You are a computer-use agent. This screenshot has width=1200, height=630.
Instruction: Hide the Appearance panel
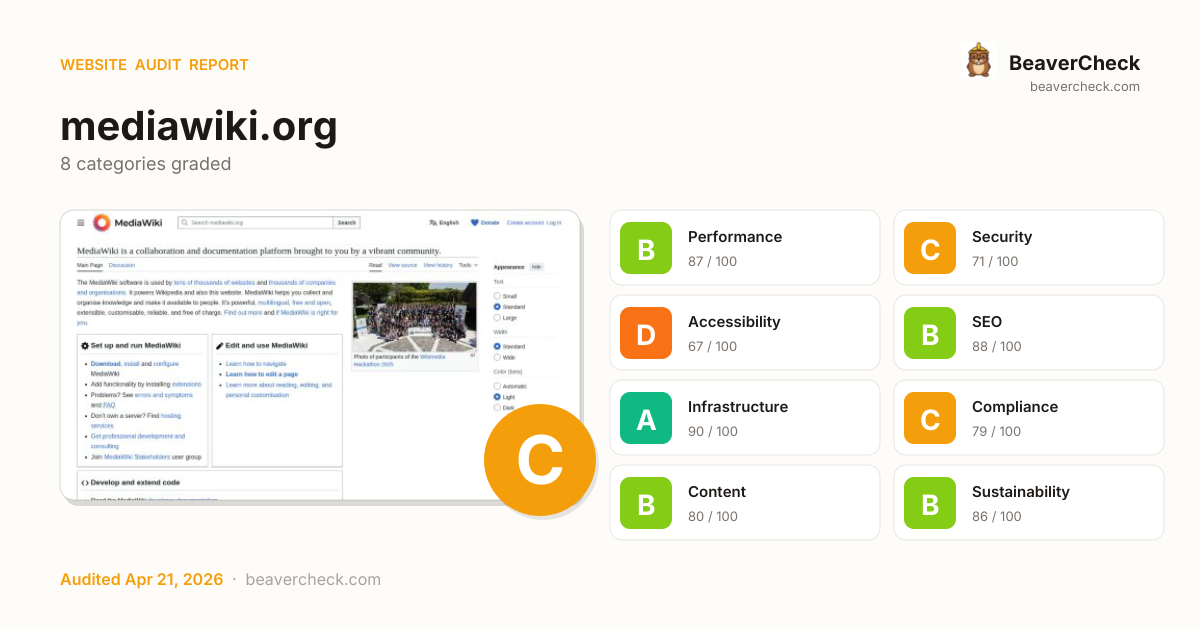coord(536,267)
